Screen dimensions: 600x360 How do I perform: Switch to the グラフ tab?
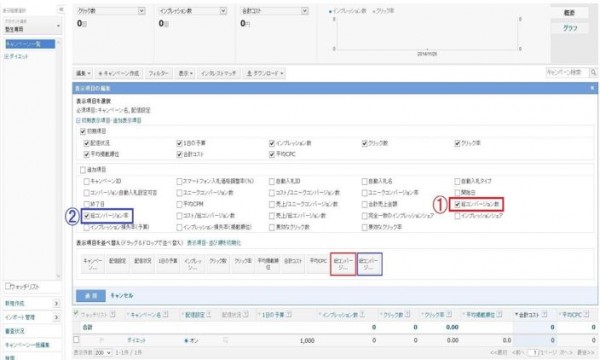(569, 28)
